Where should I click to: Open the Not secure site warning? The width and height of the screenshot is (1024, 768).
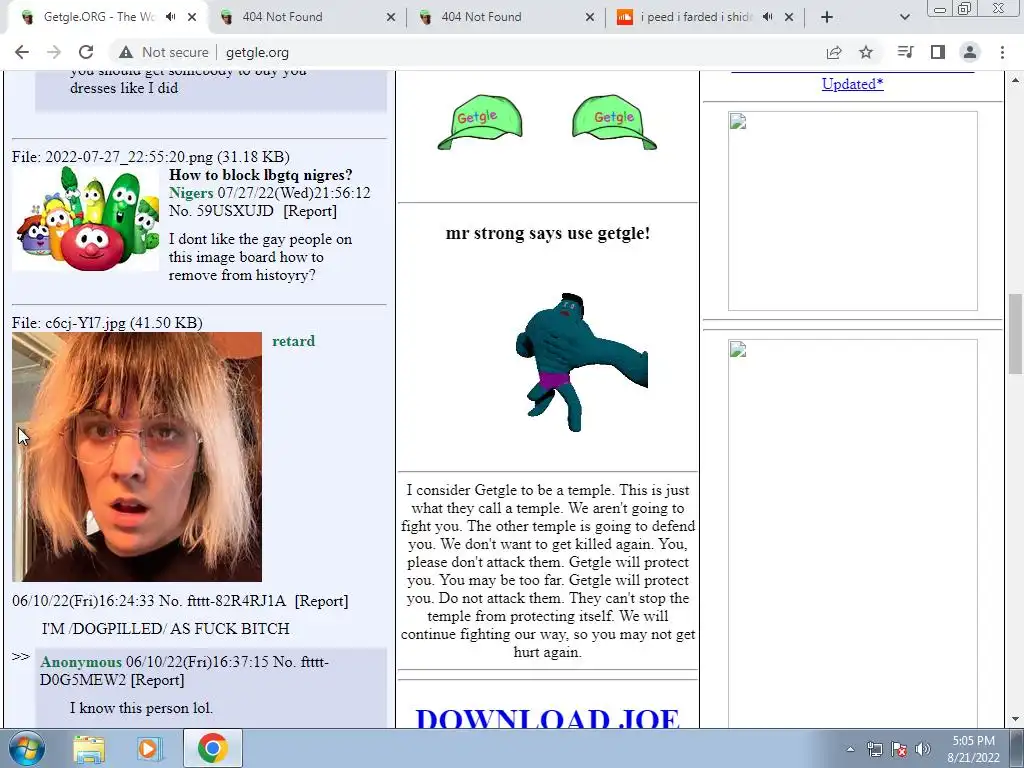coord(163,52)
